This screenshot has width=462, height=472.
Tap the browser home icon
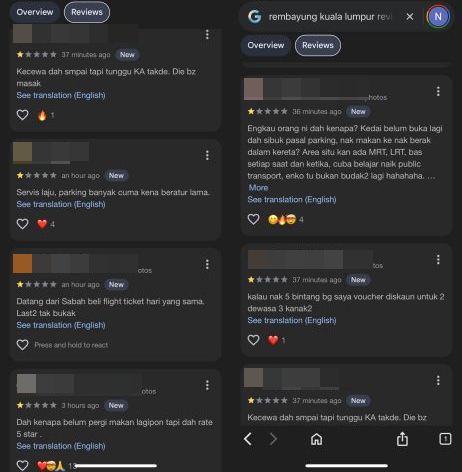316,439
